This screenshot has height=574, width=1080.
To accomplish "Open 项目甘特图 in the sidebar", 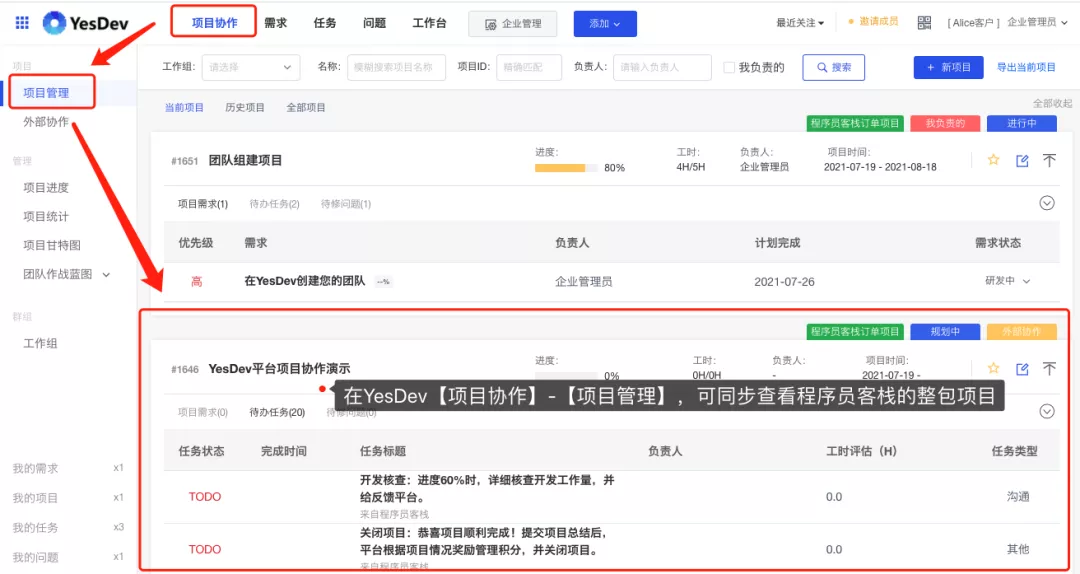I will click(x=52, y=245).
